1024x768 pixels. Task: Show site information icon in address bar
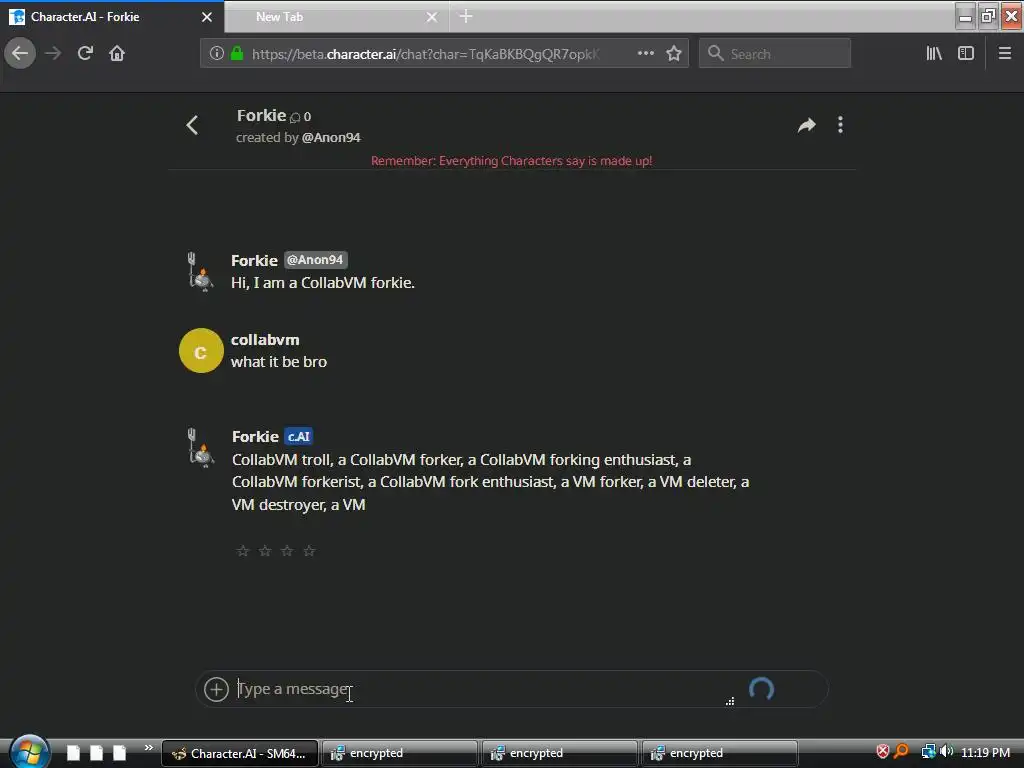point(217,54)
